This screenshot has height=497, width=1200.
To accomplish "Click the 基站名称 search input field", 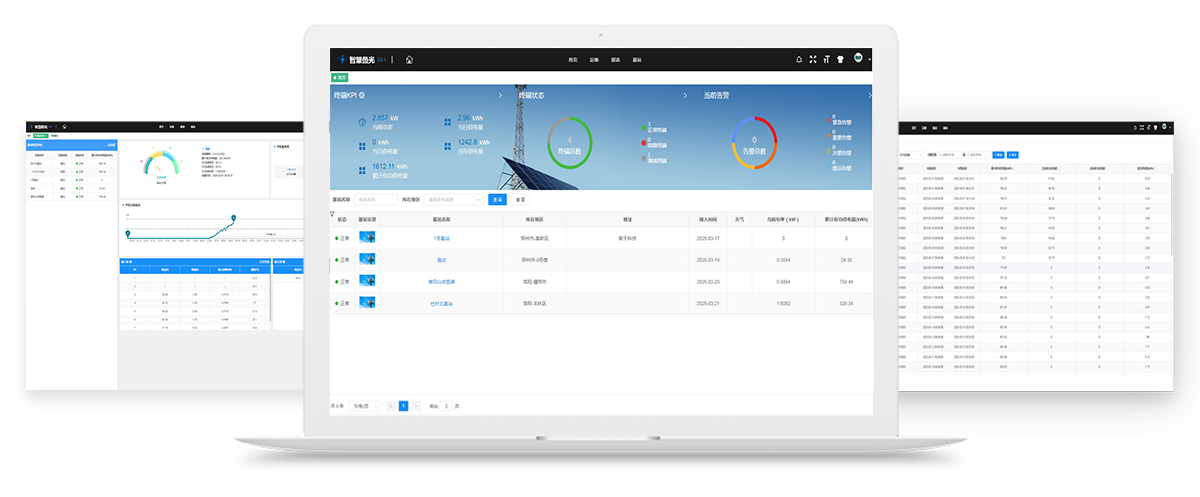I will click(x=376, y=200).
